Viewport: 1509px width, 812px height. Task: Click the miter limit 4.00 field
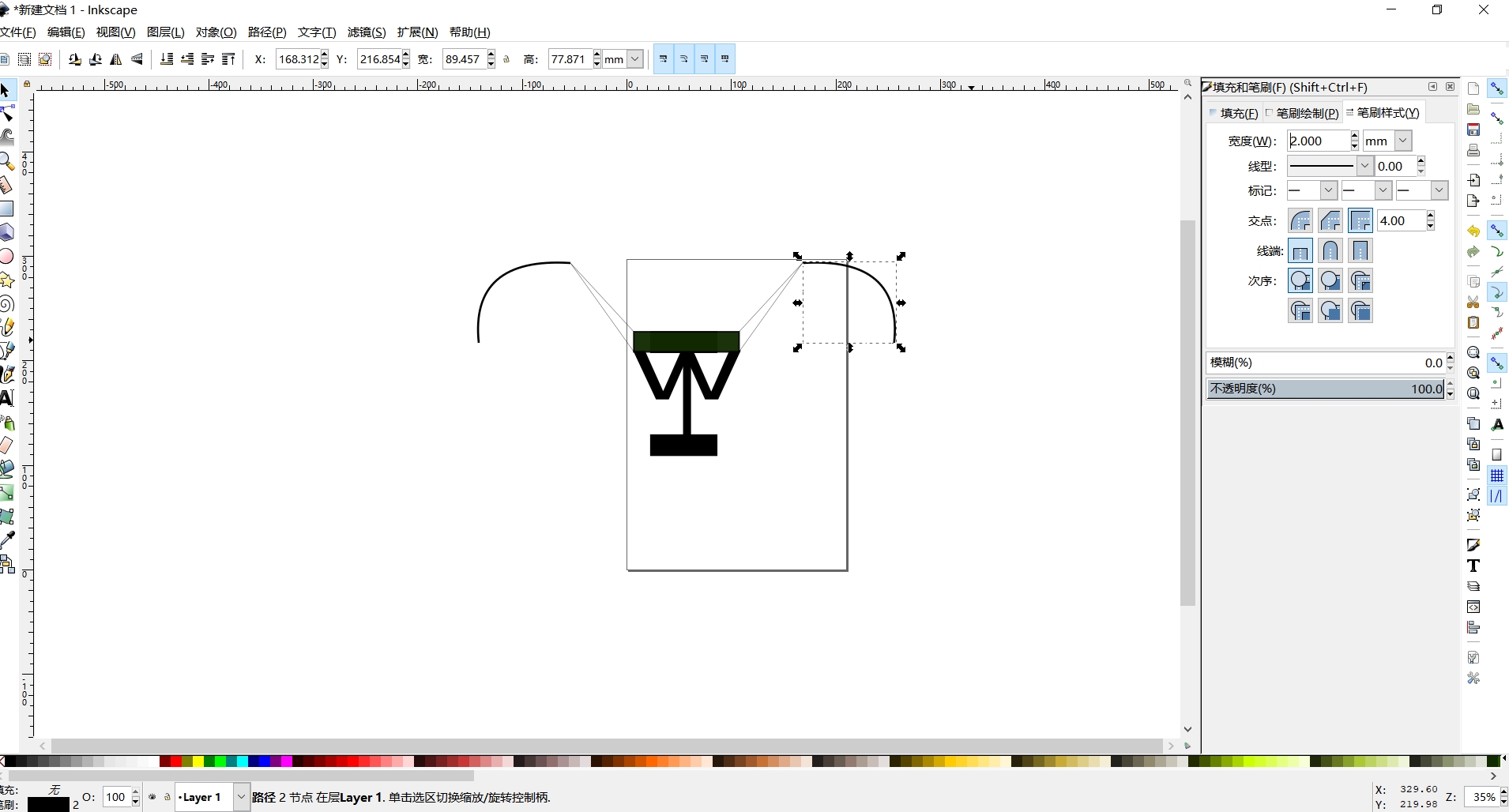1401,221
